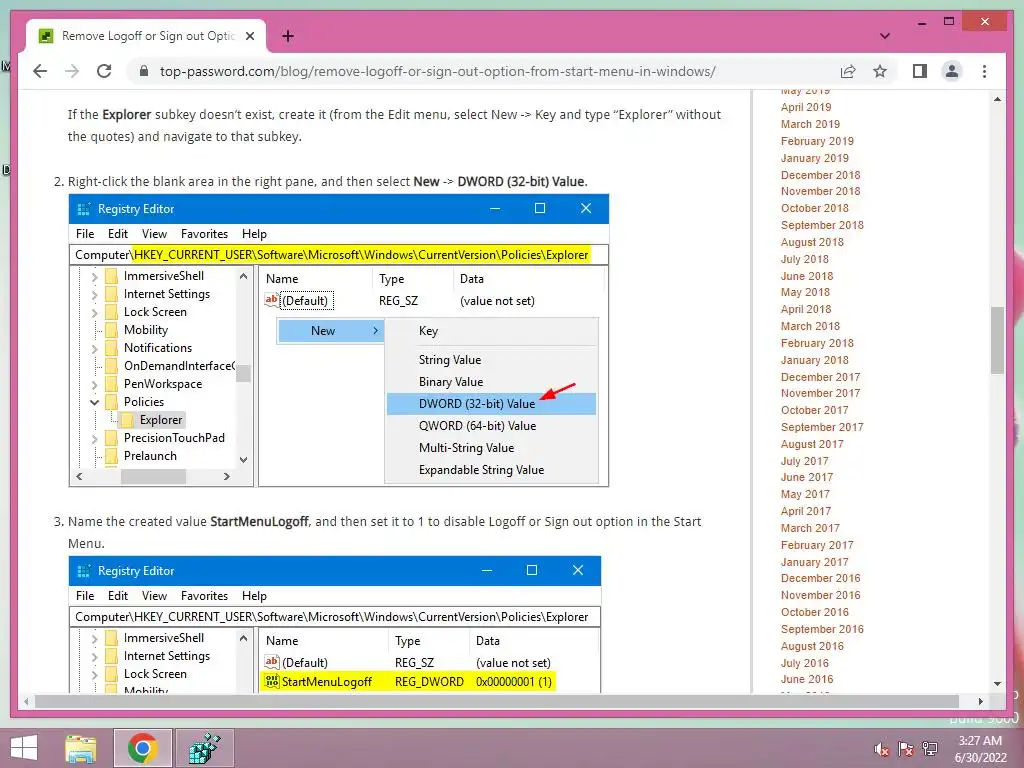
Task: Visit the June 2016 archive
Action: pos(807,679)
